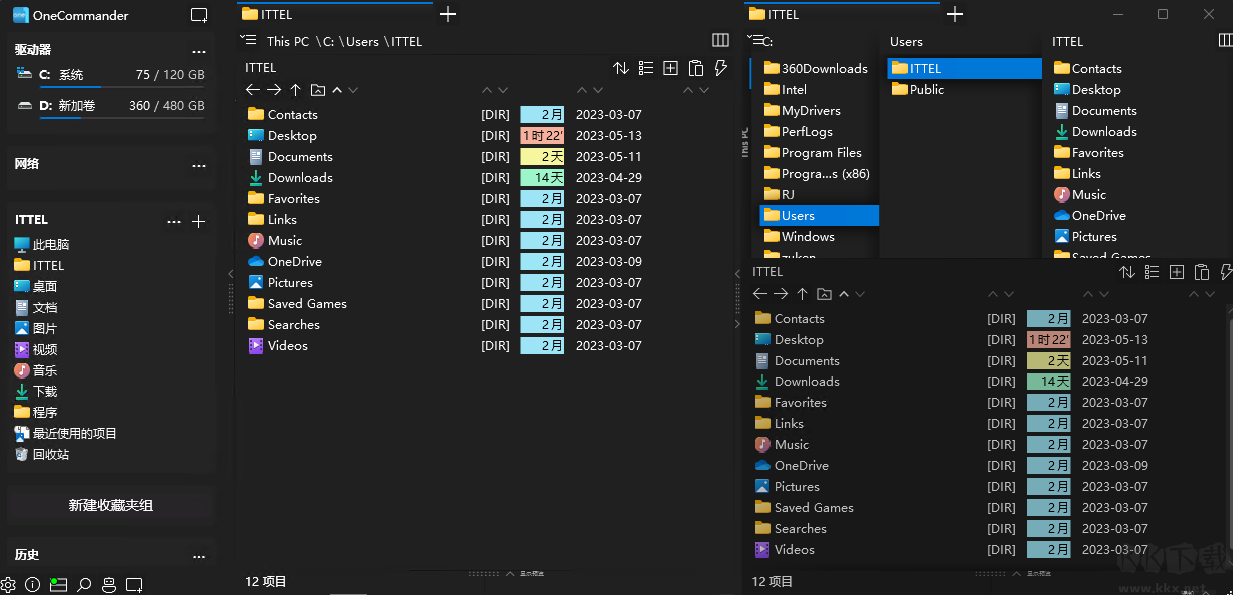Image resolution: width=1233 pixels, height=595 pixels.
Task: Add a new tab in the left pane
Action: (x=448, y=14)
